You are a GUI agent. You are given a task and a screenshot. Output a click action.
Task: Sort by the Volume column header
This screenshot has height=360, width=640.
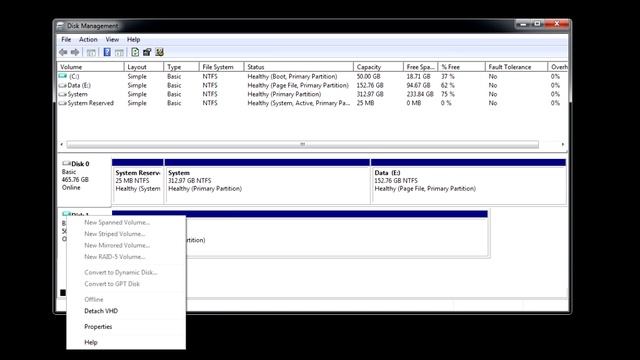[90, 67]
